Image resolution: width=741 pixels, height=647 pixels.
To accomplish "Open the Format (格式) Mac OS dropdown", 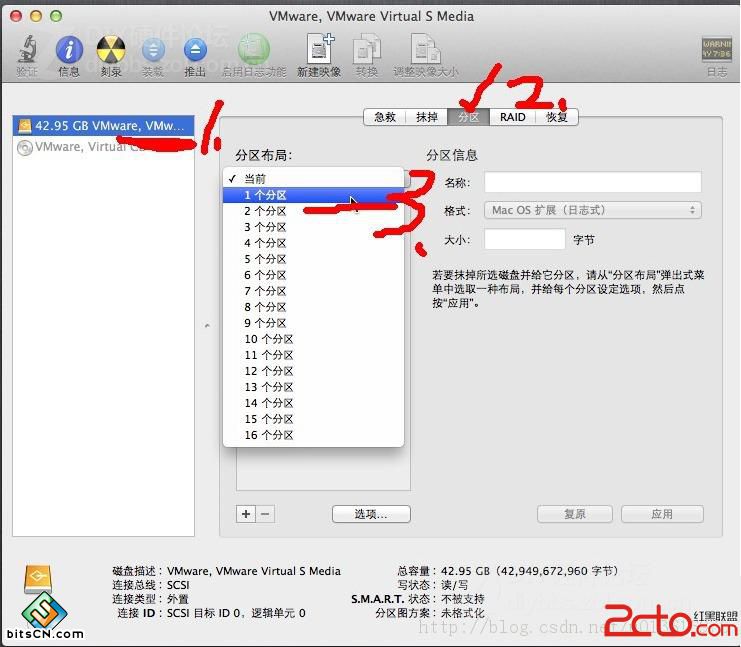I will pyautogui.click(x=593, y=210).
